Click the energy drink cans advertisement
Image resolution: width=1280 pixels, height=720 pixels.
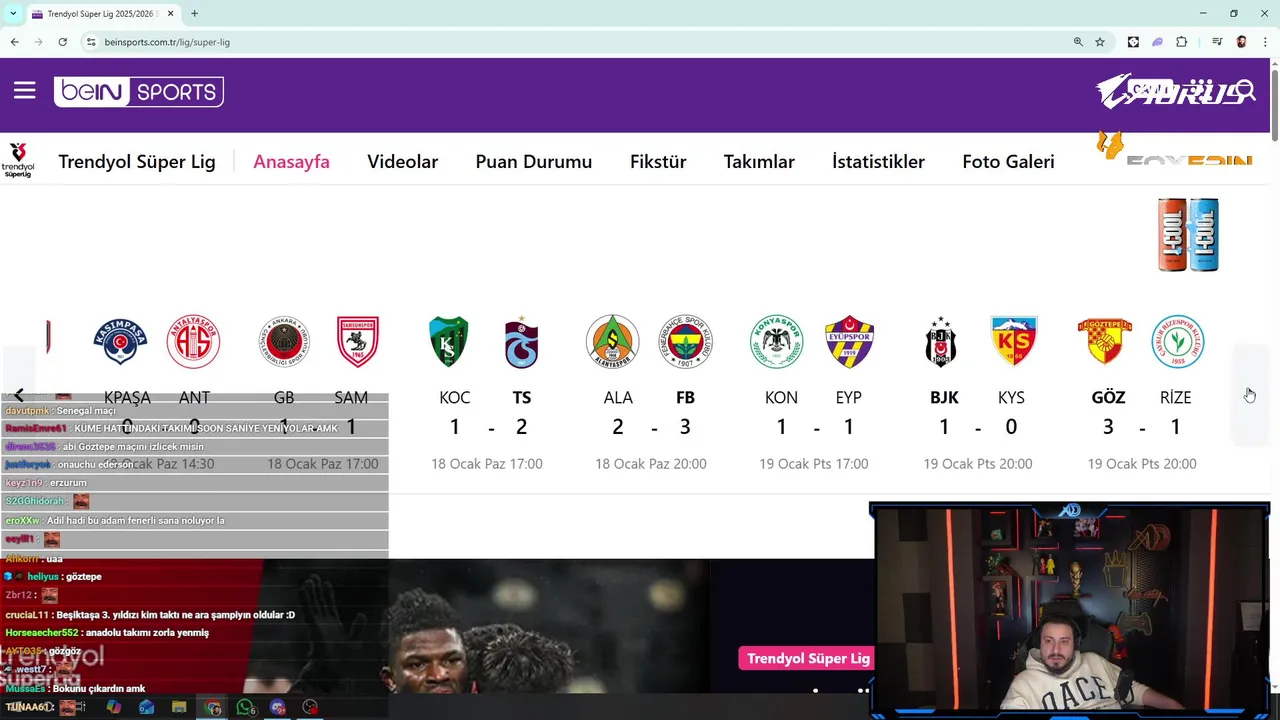click(1188, 235)
